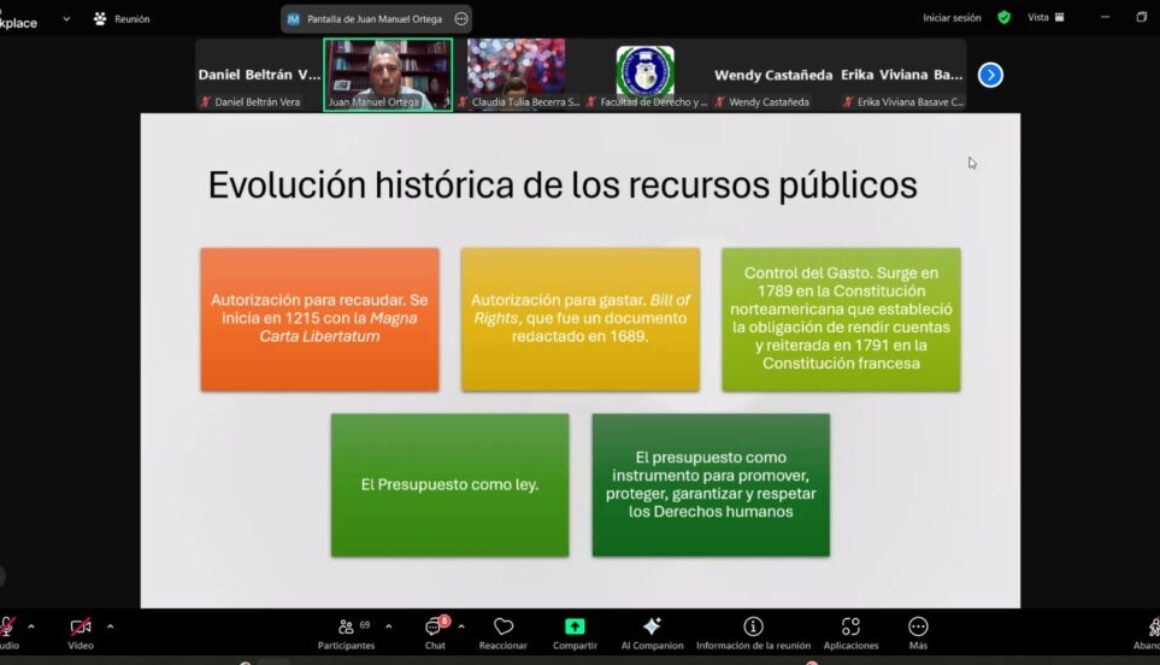1160x665 pixels.
Task: Minimize the Zoom window
Action: point(1105,17)
